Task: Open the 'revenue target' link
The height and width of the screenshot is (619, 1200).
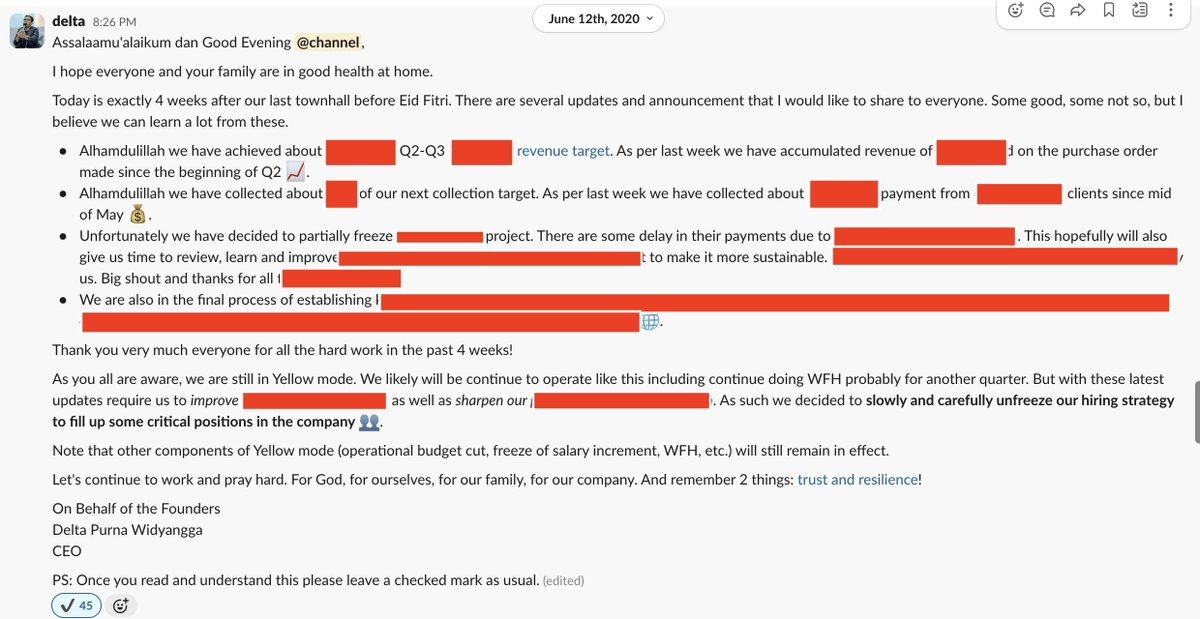Action: point(563,151)
